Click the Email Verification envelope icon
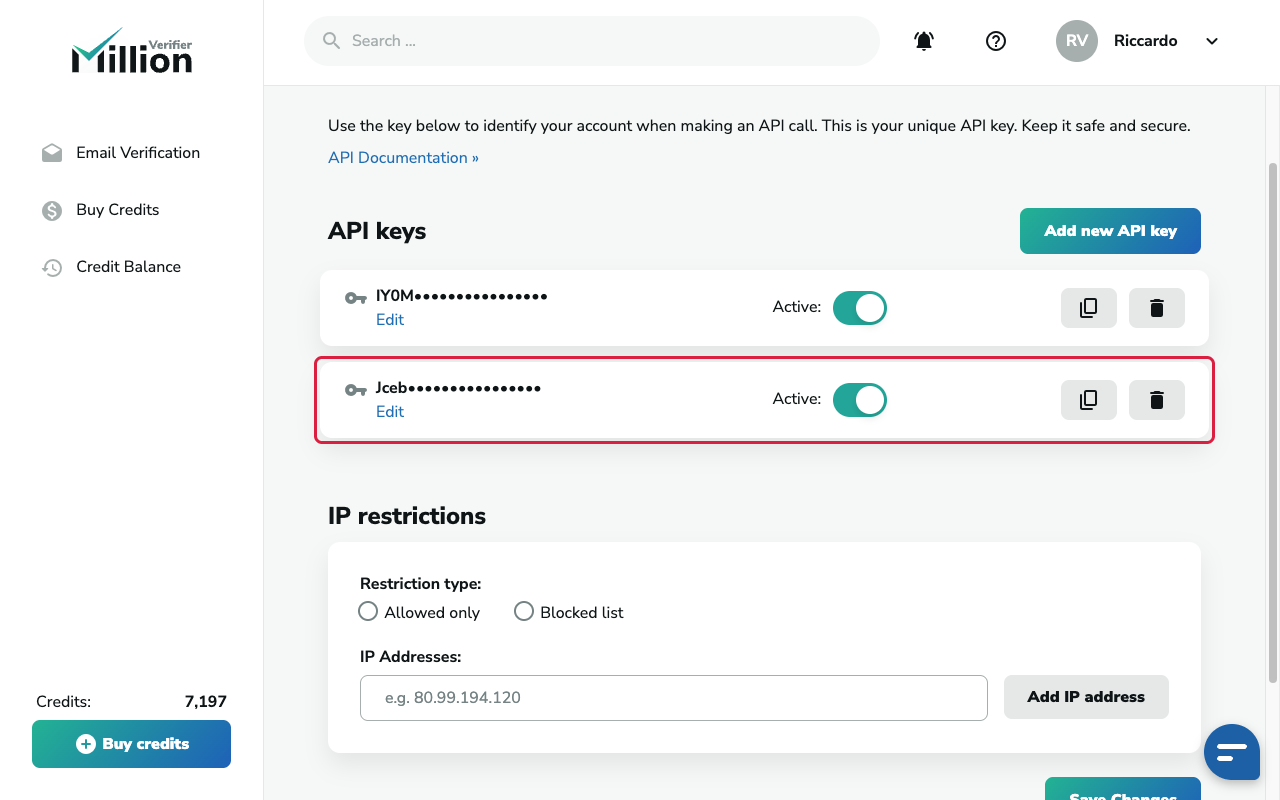Screen dimensions: 1280x800 [52, 153]
